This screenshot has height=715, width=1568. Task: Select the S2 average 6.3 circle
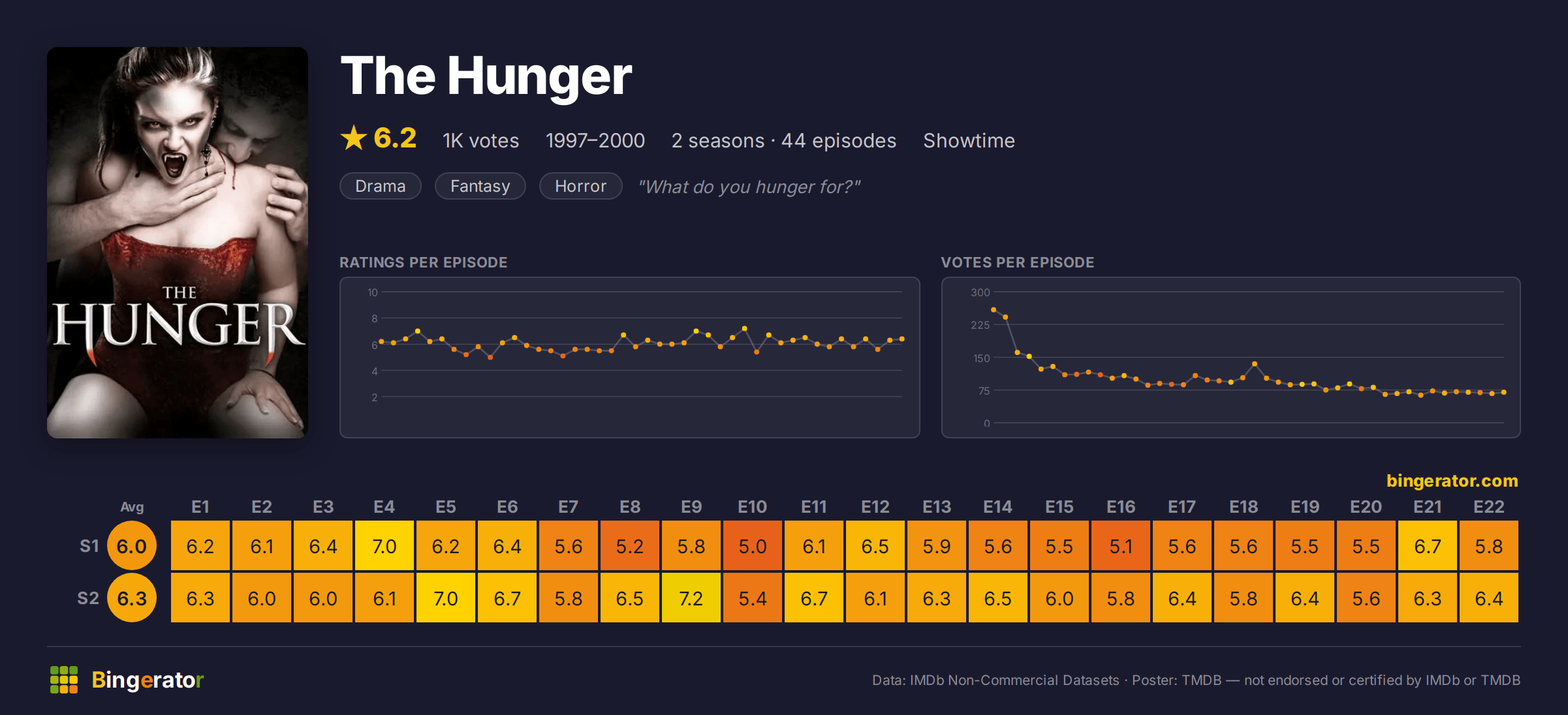tap(132, 598)
